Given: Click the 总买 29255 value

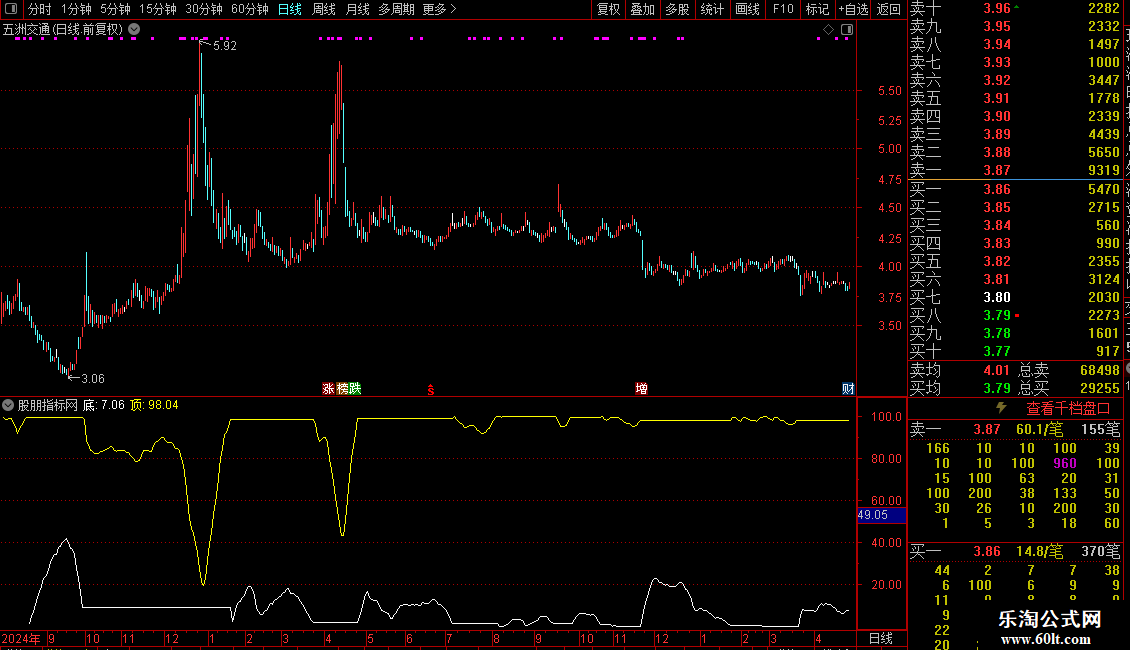Looking at the screenshot, I should click(1100, 388).
